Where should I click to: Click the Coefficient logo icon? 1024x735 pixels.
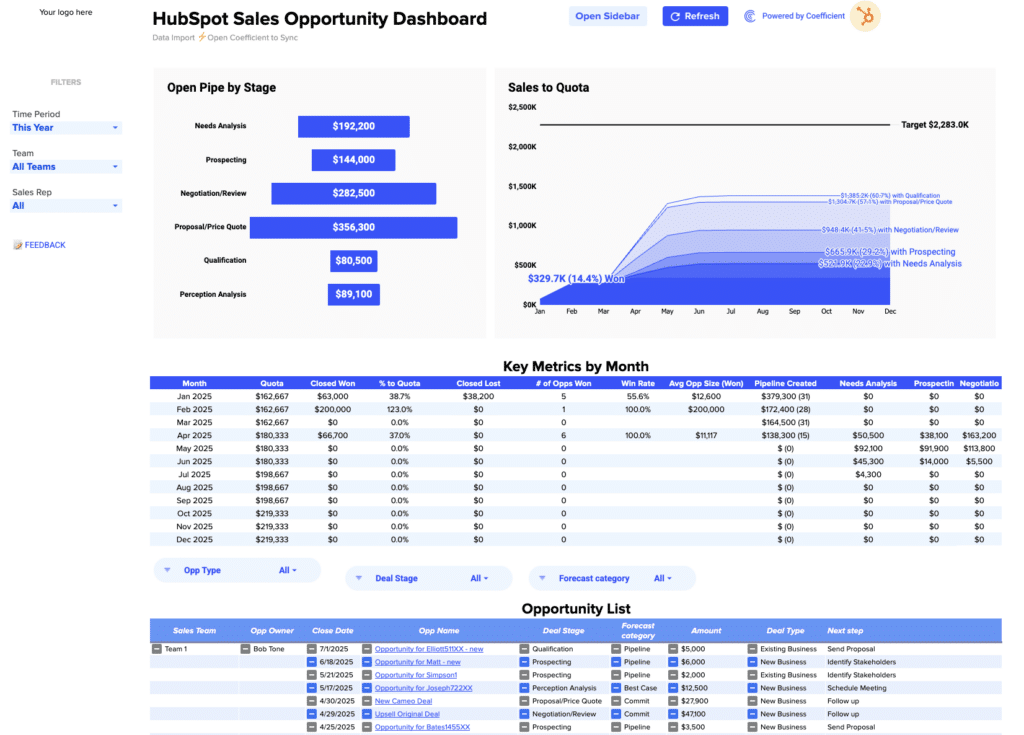click(750, 17)
